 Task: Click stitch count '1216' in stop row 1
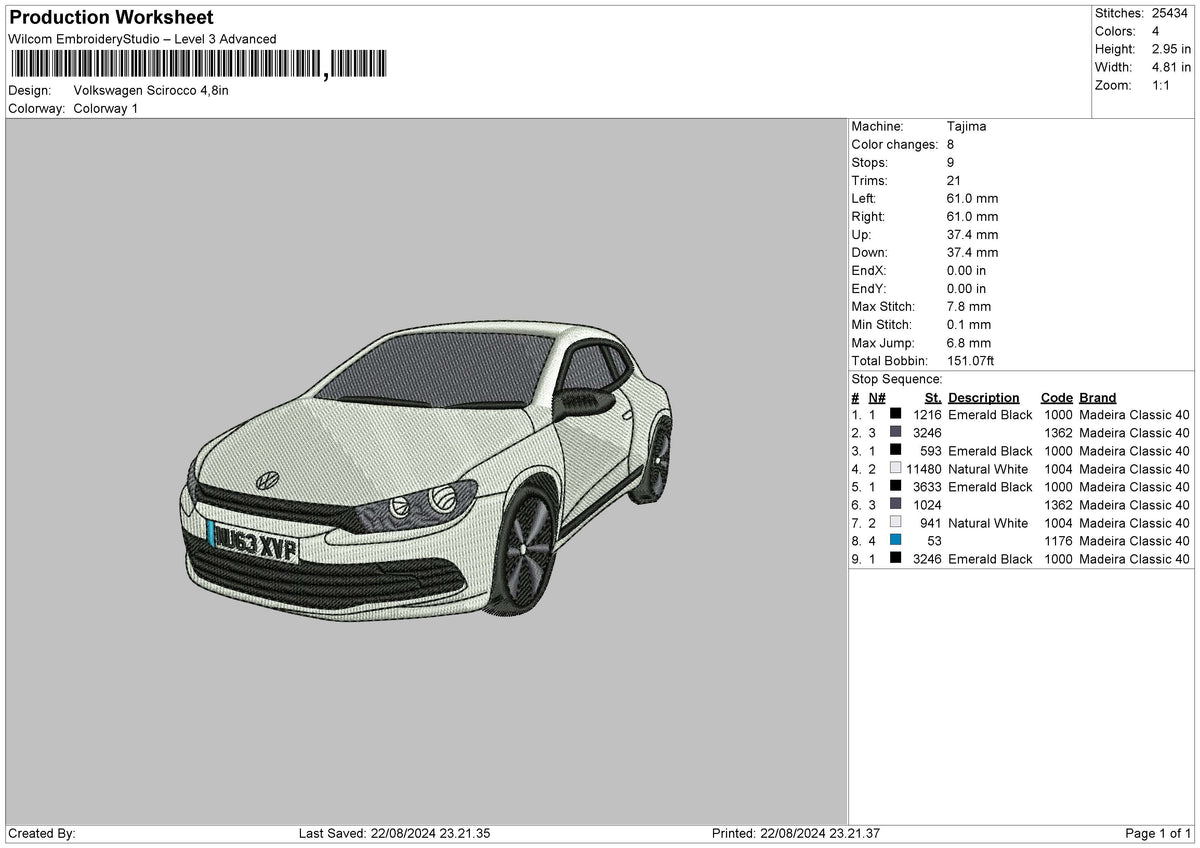(x=928, y=415)
